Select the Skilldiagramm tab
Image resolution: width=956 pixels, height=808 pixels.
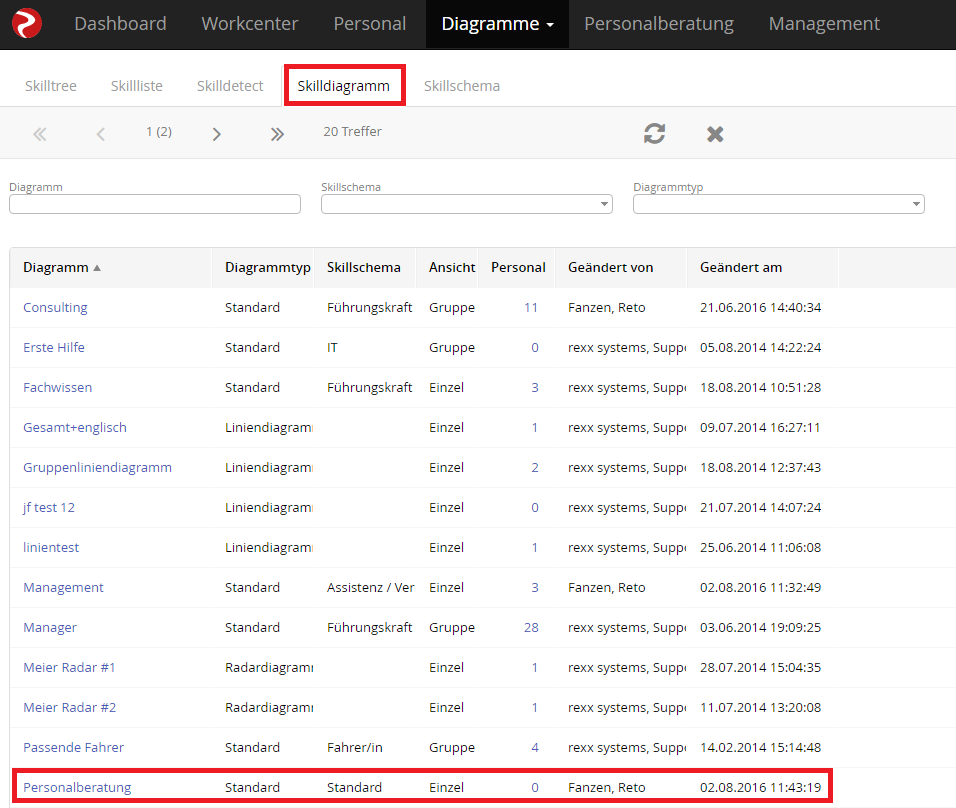[344, 86]
